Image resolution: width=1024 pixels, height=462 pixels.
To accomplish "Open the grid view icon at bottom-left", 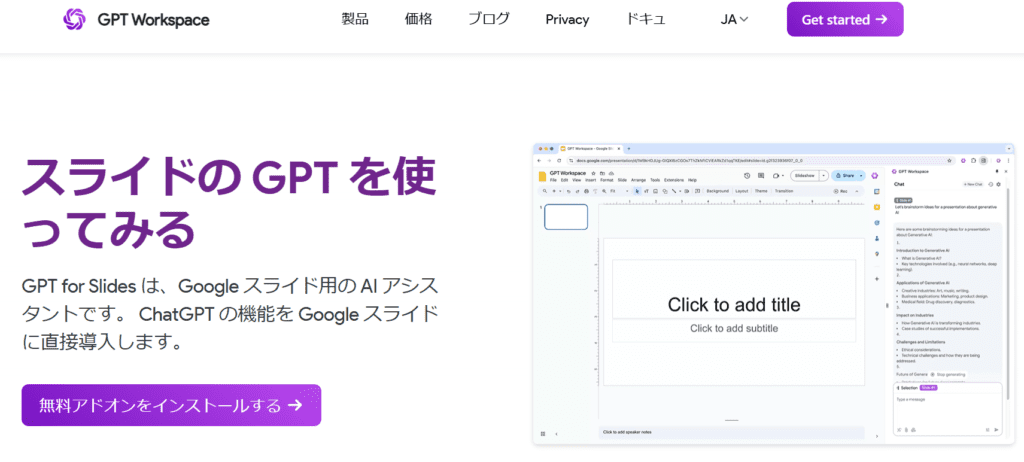I will pyautogui.click(x=543, y=433).
